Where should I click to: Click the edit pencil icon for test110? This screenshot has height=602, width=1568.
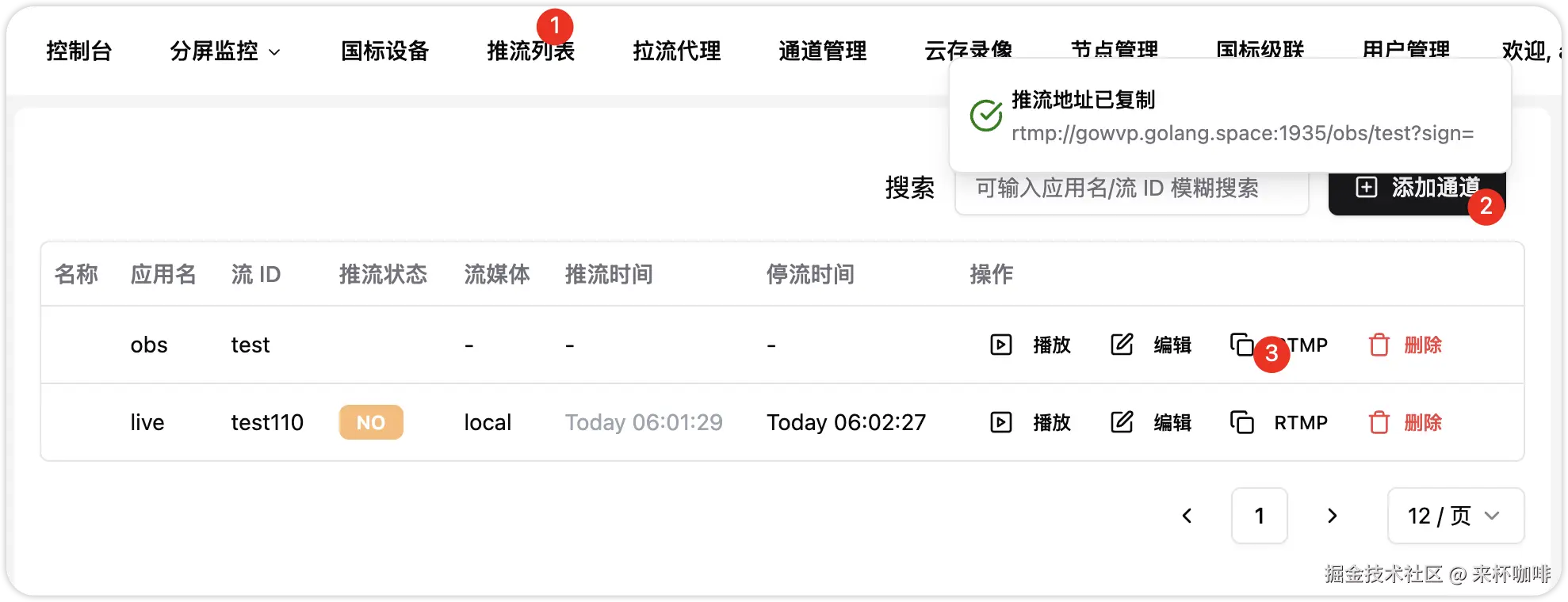tap(1122, 422)
